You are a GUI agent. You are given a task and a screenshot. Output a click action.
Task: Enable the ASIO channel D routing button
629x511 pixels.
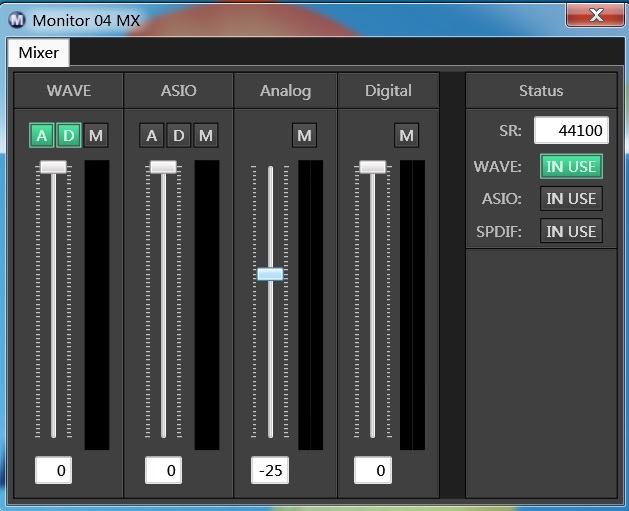click(178, 135)
